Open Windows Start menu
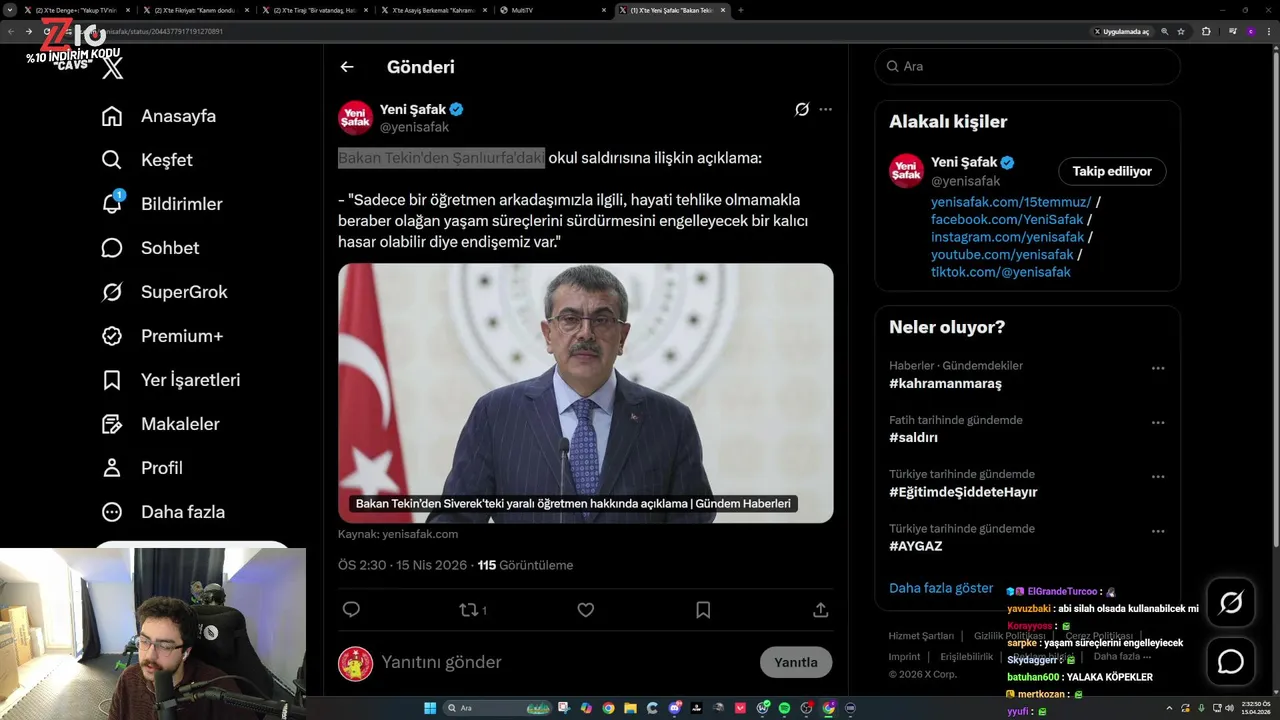 click(x=430, y=708)
